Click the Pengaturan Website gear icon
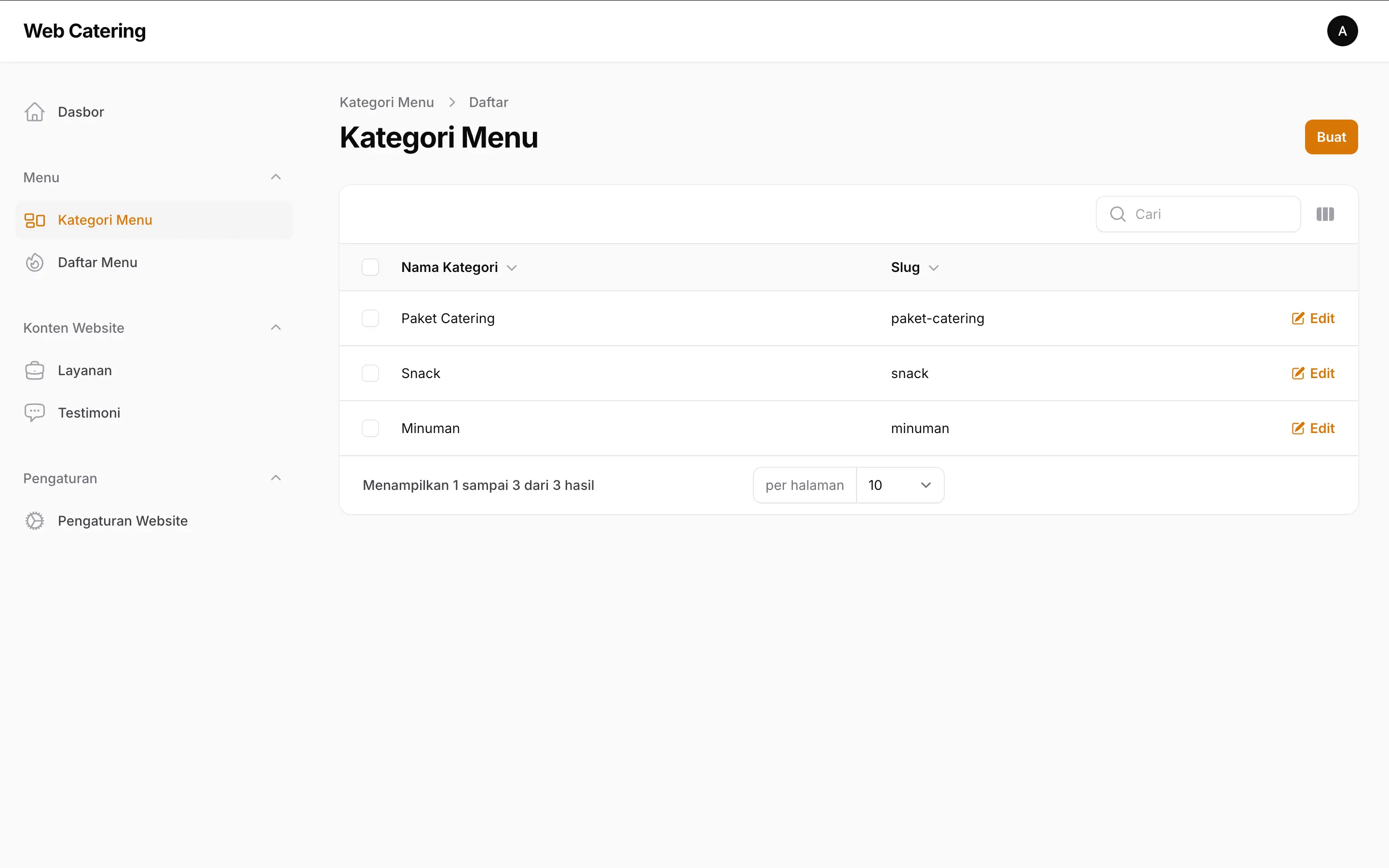1389x868 pixels. point(34,521)
